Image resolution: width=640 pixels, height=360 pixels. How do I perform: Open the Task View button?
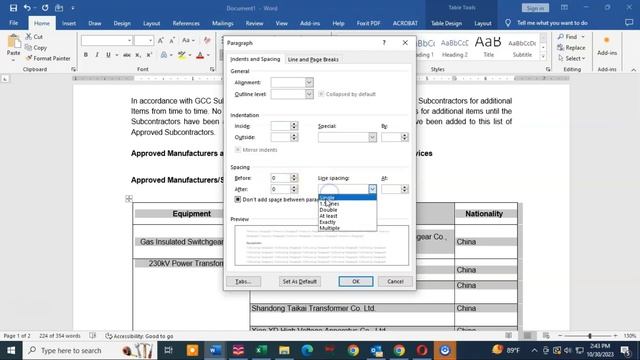click(x=168, y=350)
